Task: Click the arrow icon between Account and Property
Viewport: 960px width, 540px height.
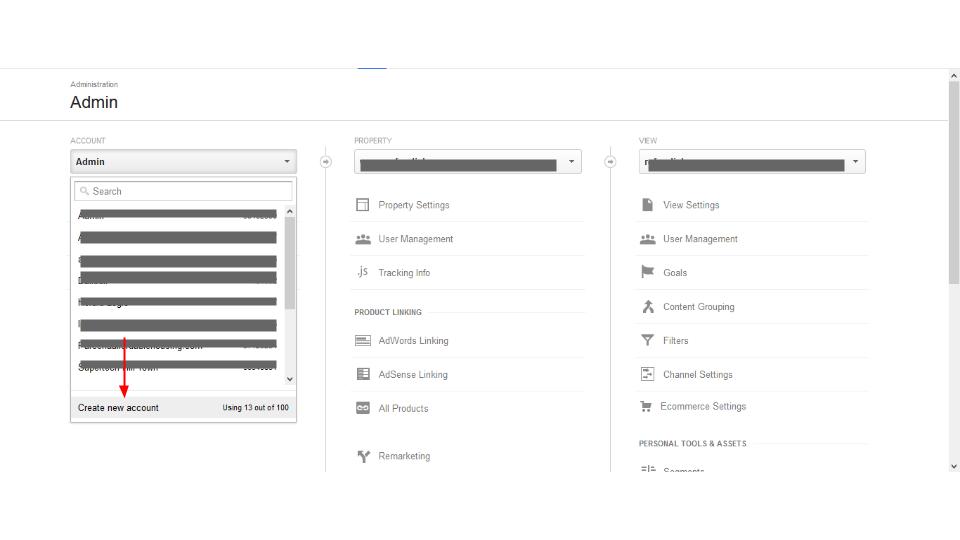Action: 326,162
